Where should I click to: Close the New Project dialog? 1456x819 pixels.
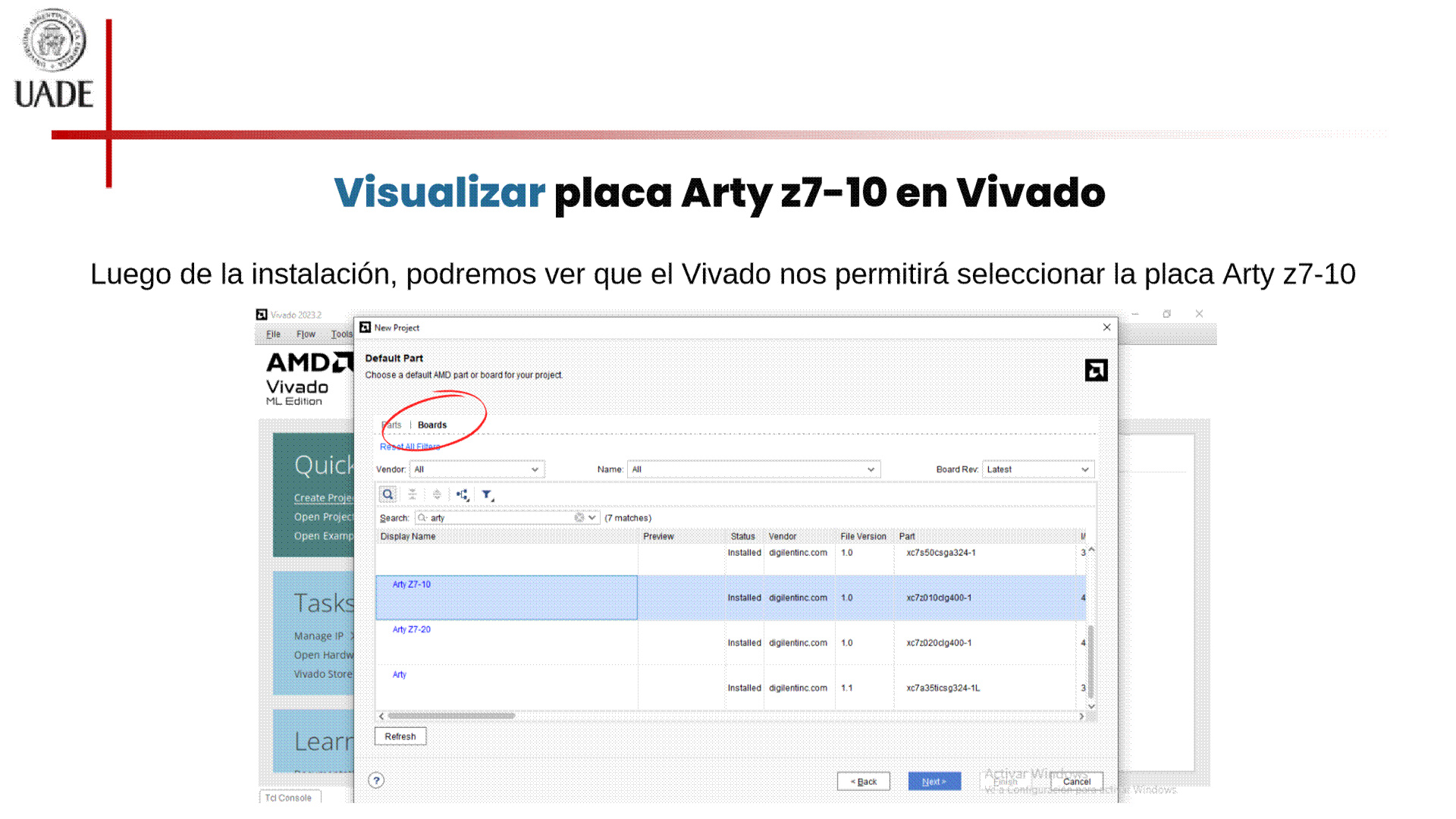tap(1106, 328)
